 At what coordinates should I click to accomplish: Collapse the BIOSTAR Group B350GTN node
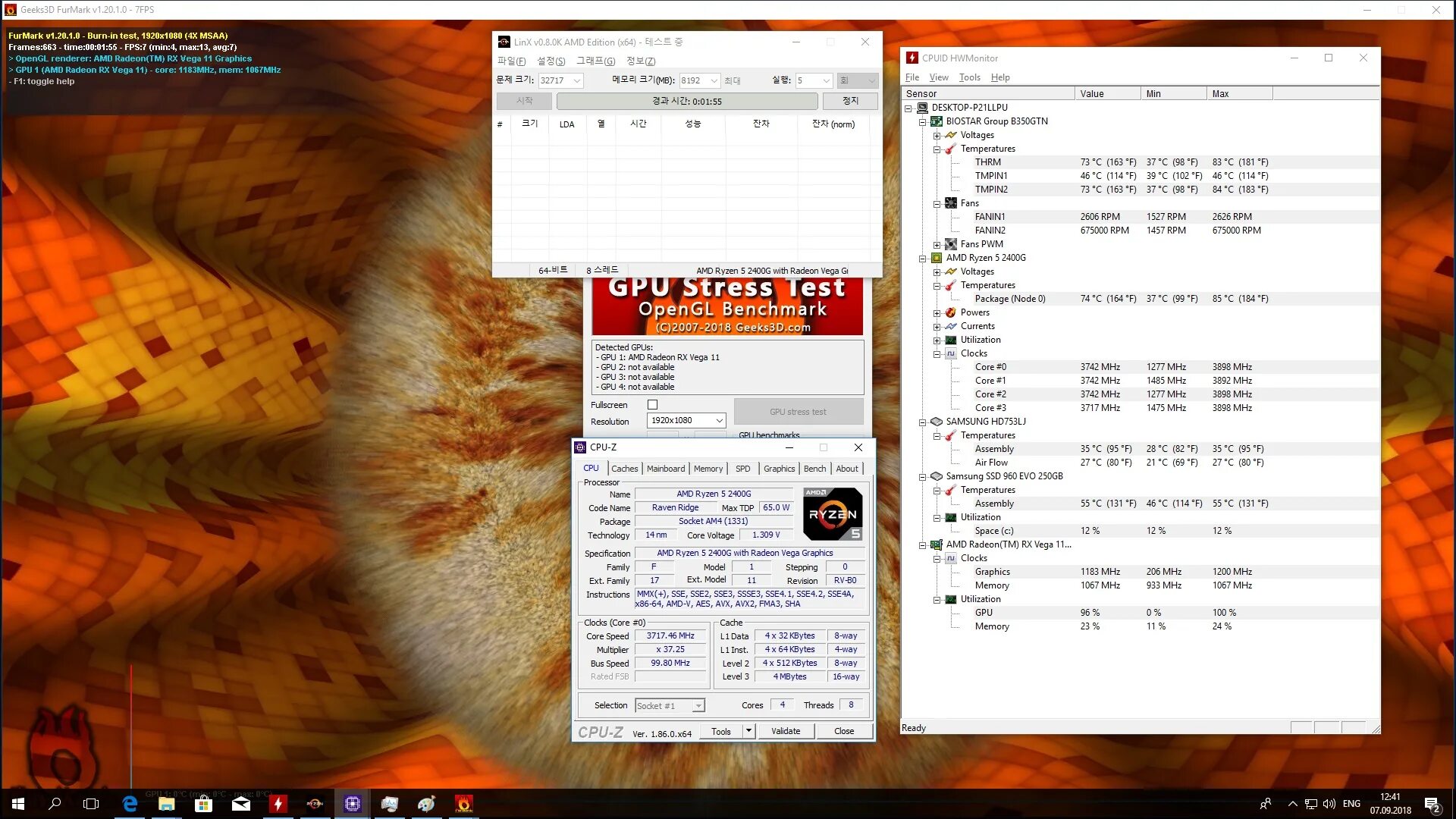[x=922, y=122]
